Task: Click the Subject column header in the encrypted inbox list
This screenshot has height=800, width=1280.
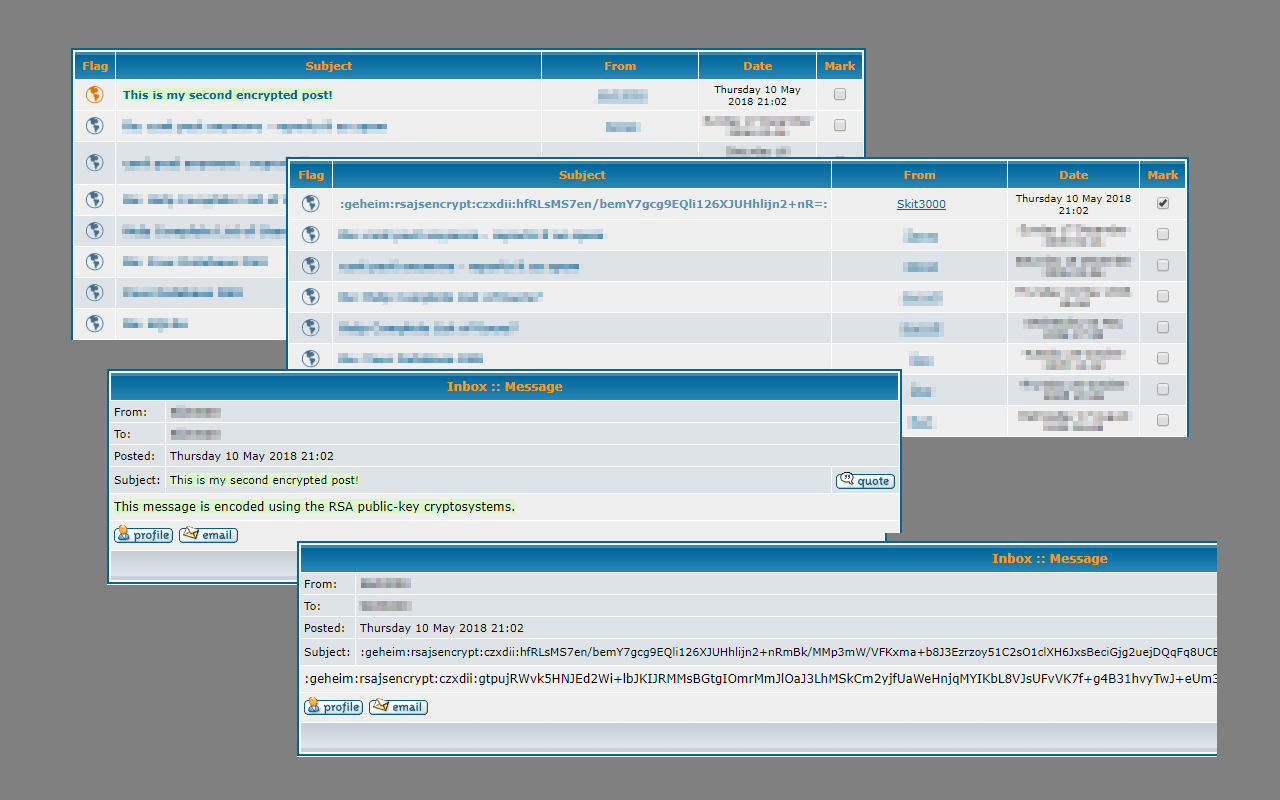Action: 582,175
